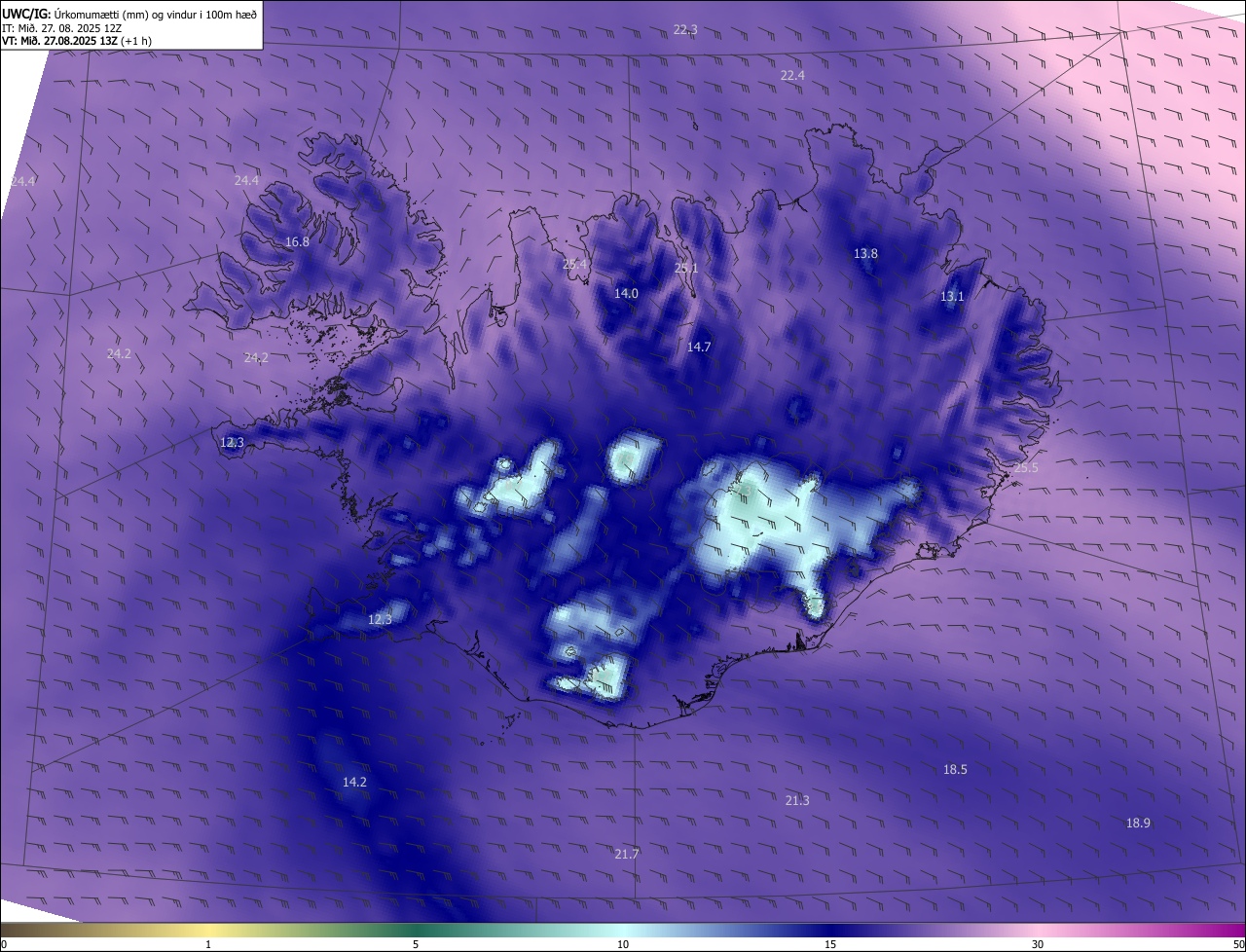Click the colour scale tick labelled 10

tap(623, 945)
